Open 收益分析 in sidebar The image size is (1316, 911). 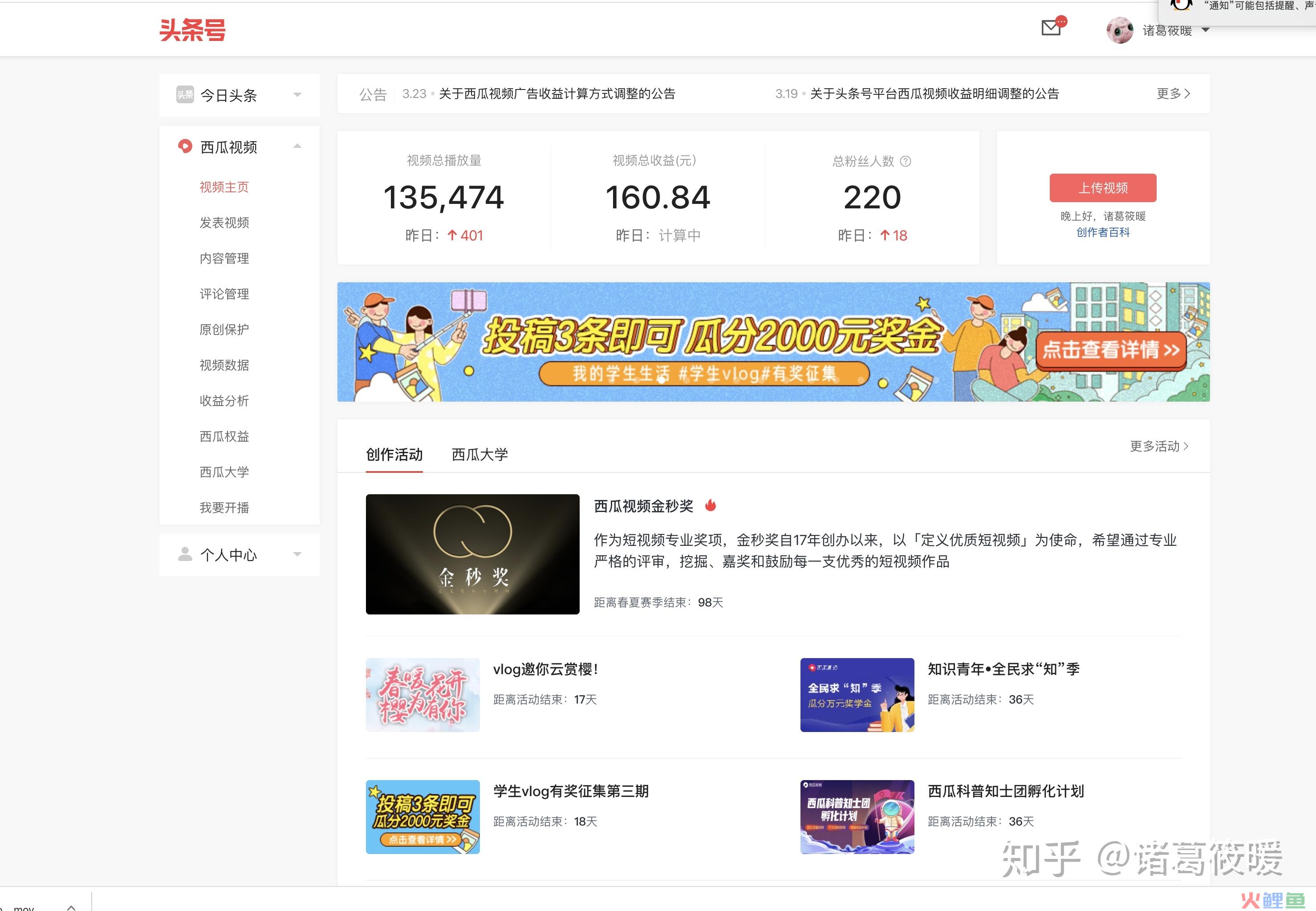tap(224, 401)
